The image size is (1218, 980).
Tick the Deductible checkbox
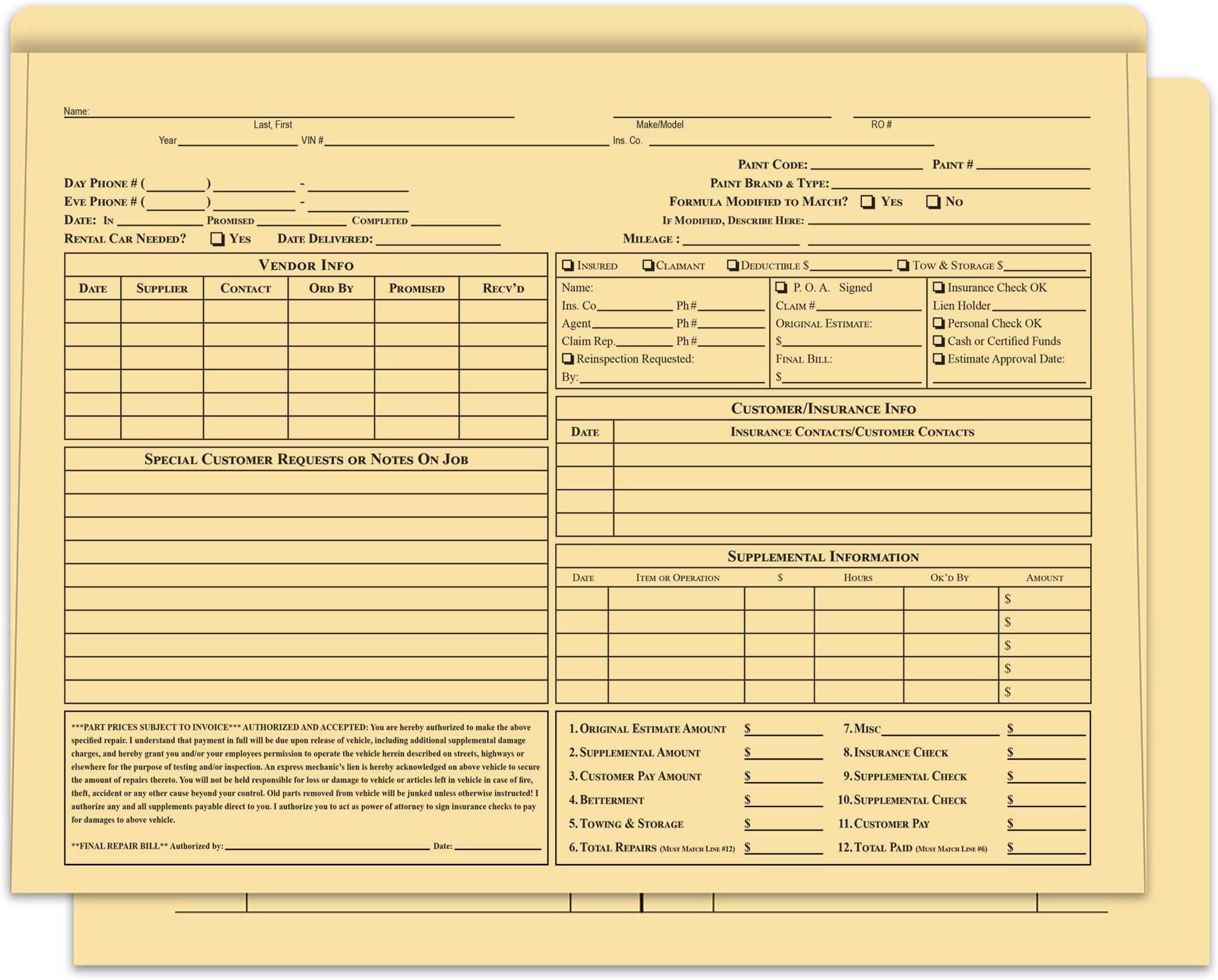[732, 265]
